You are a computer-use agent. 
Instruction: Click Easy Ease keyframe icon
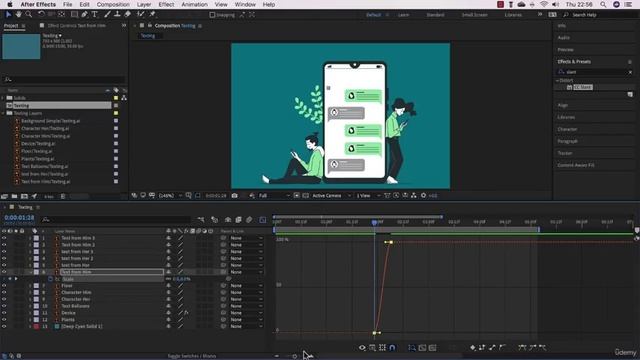tap(522, 348)
